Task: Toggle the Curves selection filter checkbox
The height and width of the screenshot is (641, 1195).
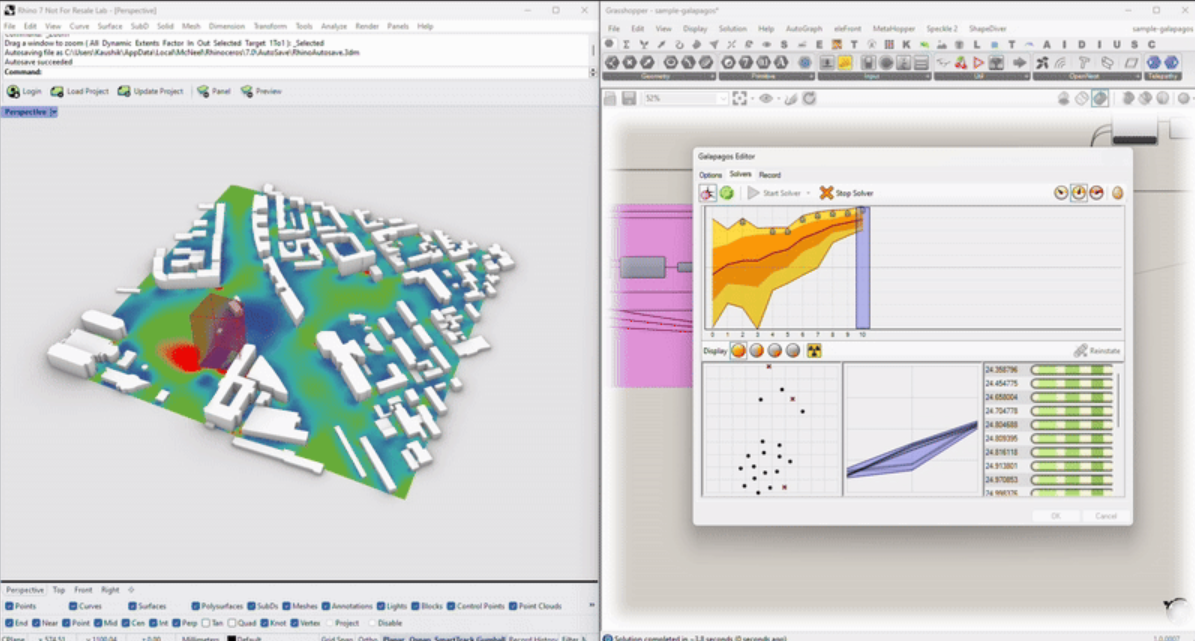Action: [73, 606]
